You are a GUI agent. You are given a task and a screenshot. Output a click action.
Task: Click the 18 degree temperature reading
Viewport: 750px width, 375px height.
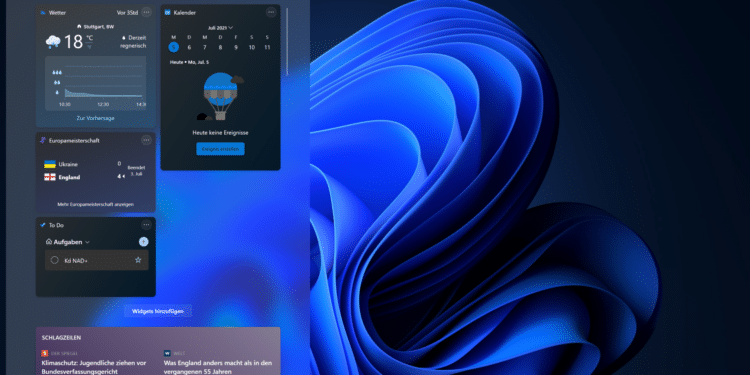click(74, 42)
